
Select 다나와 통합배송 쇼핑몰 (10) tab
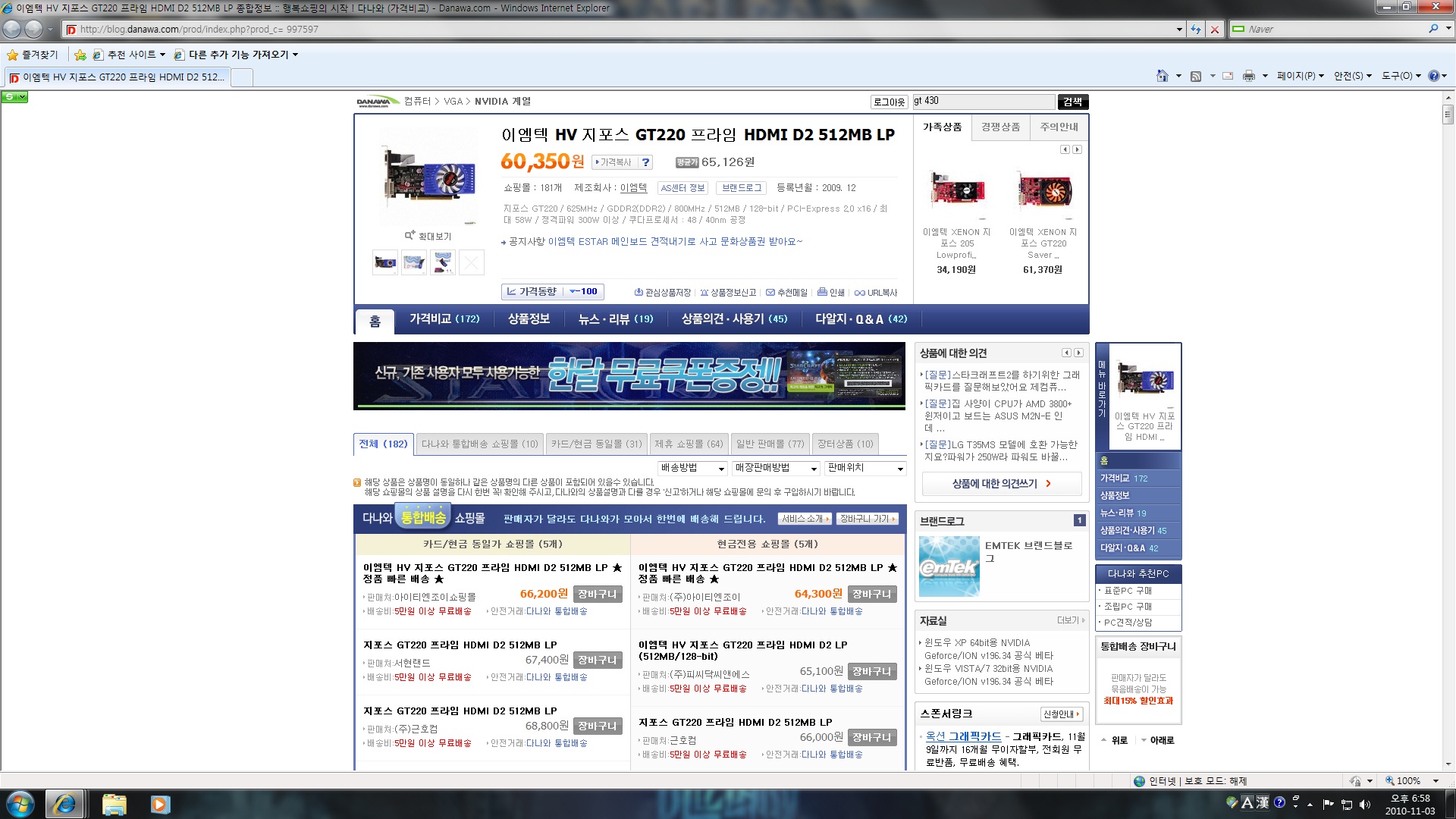479,444
